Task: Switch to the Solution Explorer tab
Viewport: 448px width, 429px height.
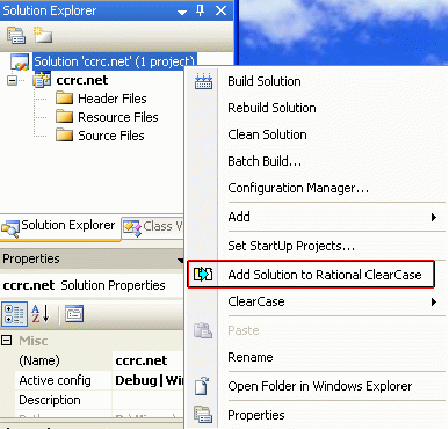Action: click(60, 228)
